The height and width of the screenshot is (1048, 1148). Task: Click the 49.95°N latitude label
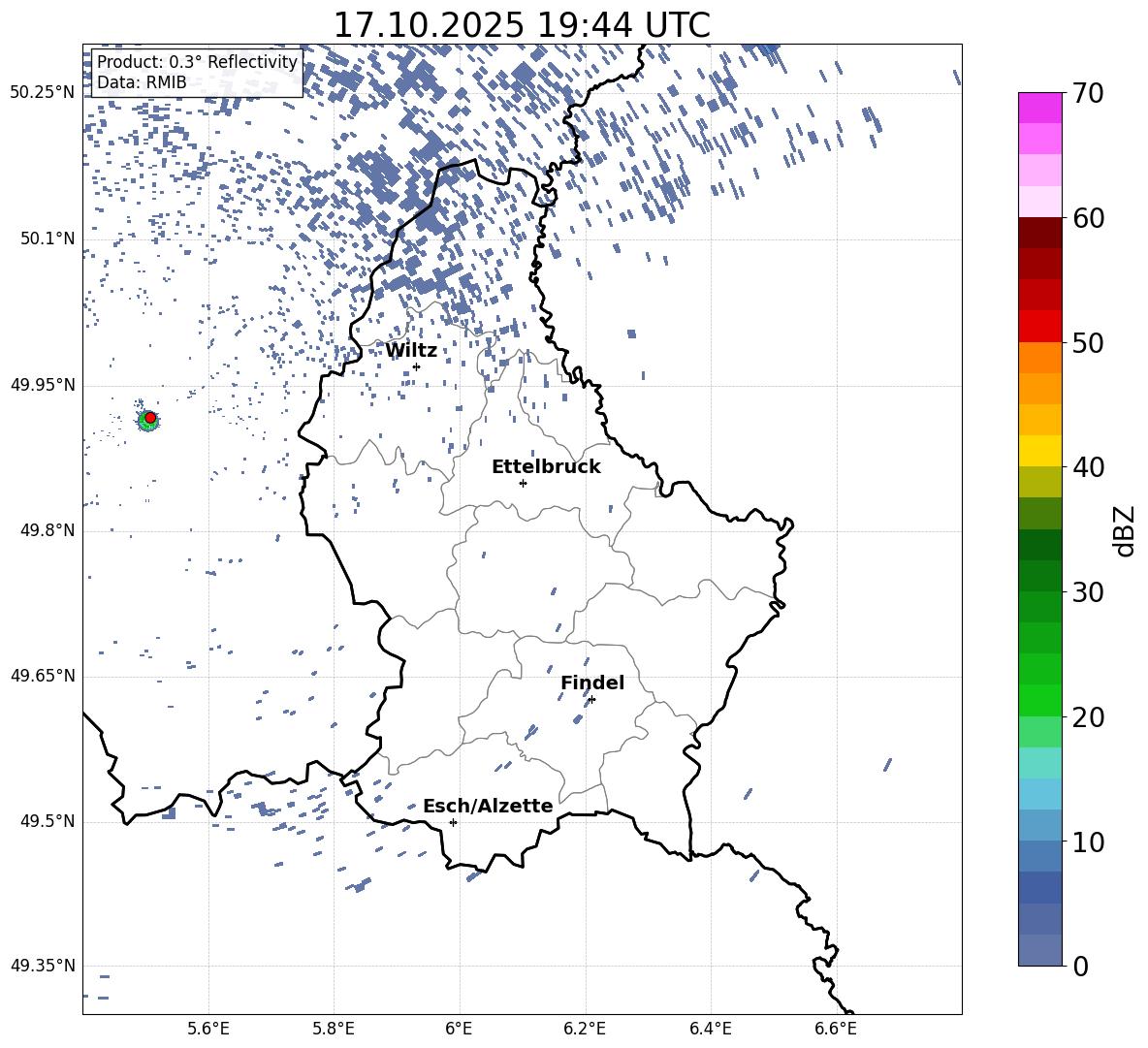(43, 385)
